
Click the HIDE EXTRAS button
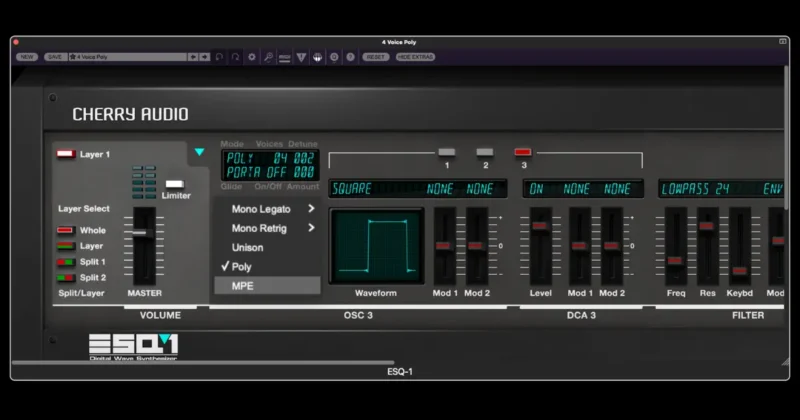[x=415, y=57]
